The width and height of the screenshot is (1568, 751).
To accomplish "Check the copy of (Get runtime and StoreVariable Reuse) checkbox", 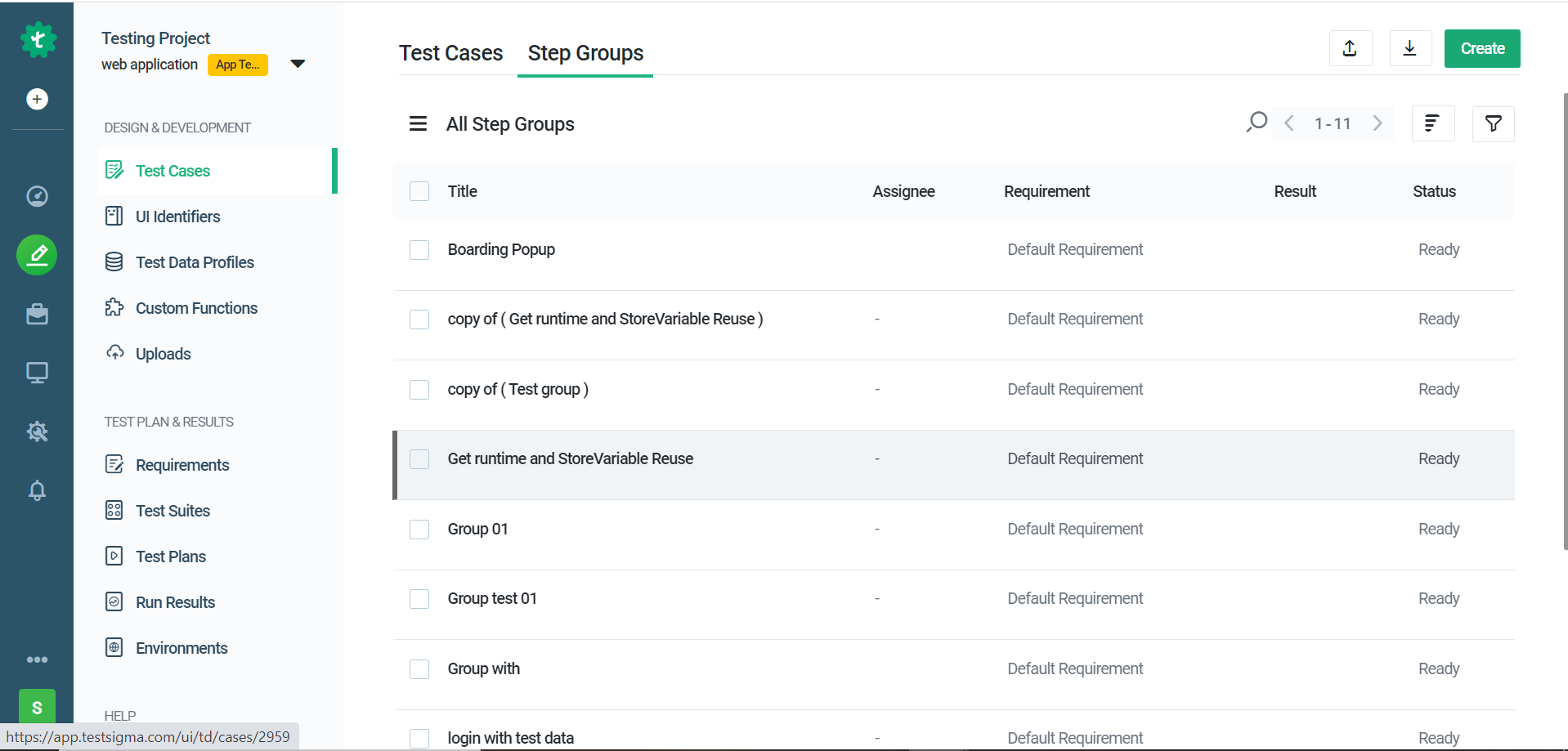I will 419,319.
